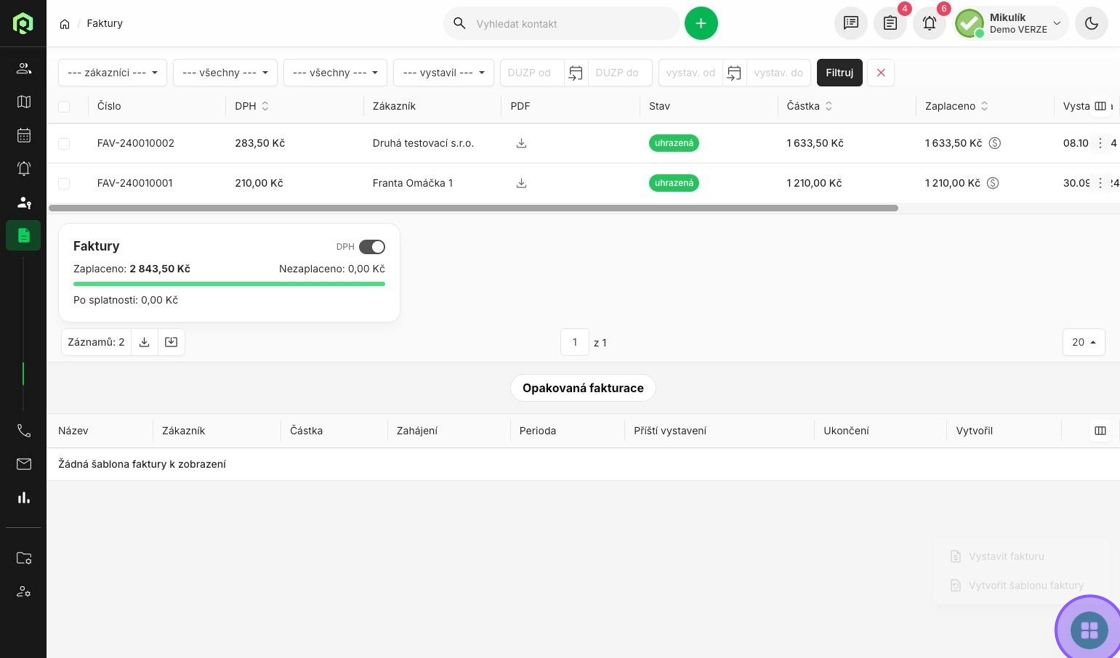
Task: Click the green plus add button
Action: coord(701,24)
